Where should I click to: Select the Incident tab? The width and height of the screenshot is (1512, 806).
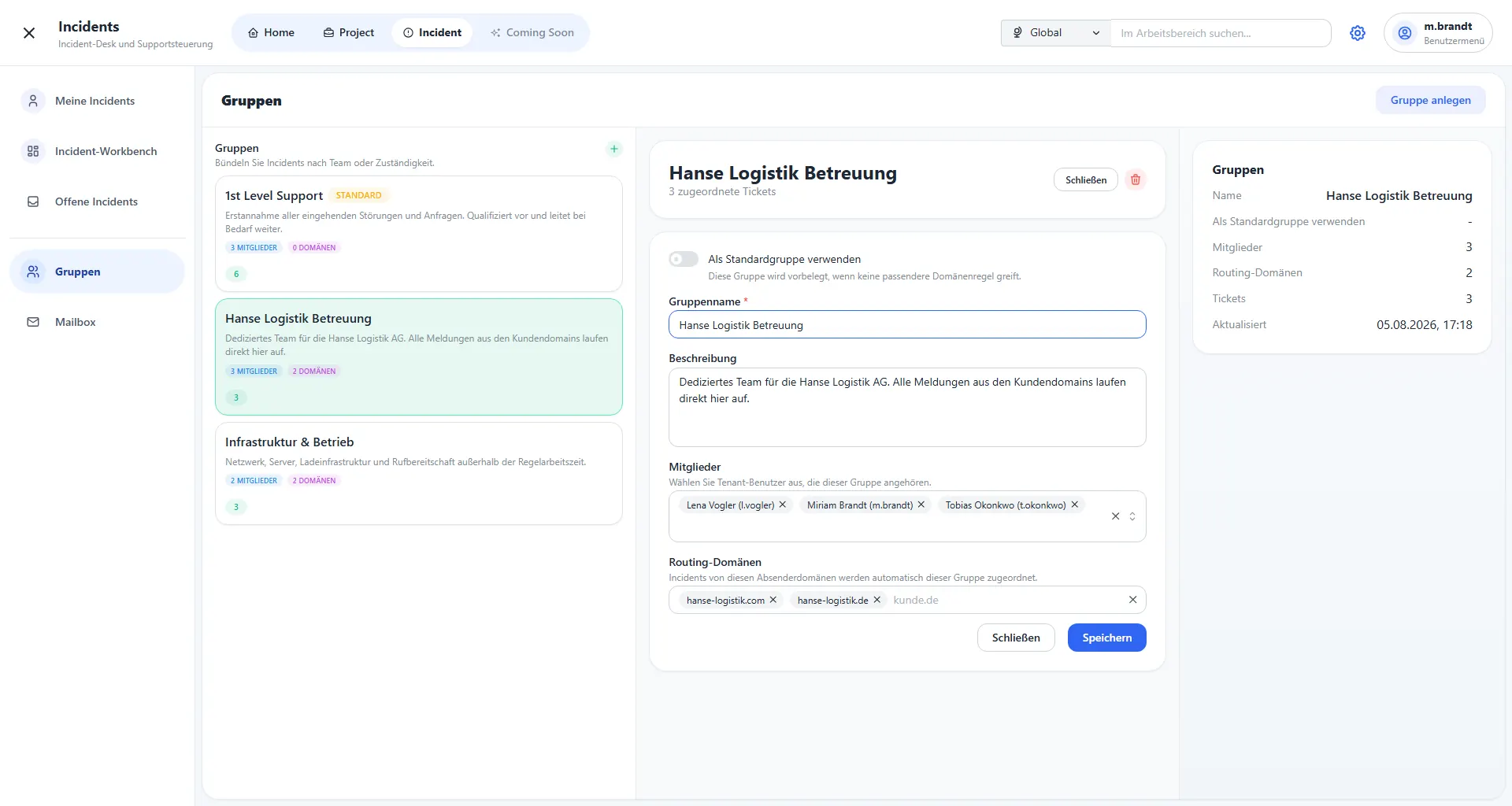coord(432,33)
